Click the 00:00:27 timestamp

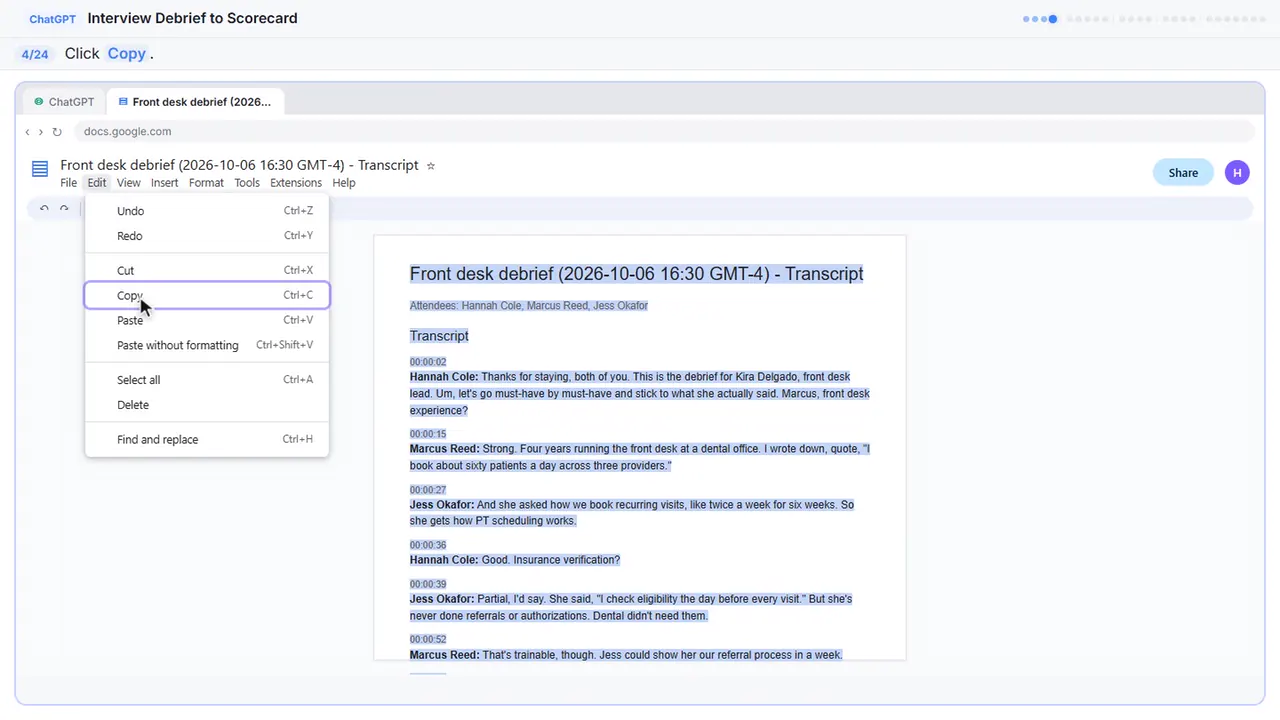tap(428, 490)
